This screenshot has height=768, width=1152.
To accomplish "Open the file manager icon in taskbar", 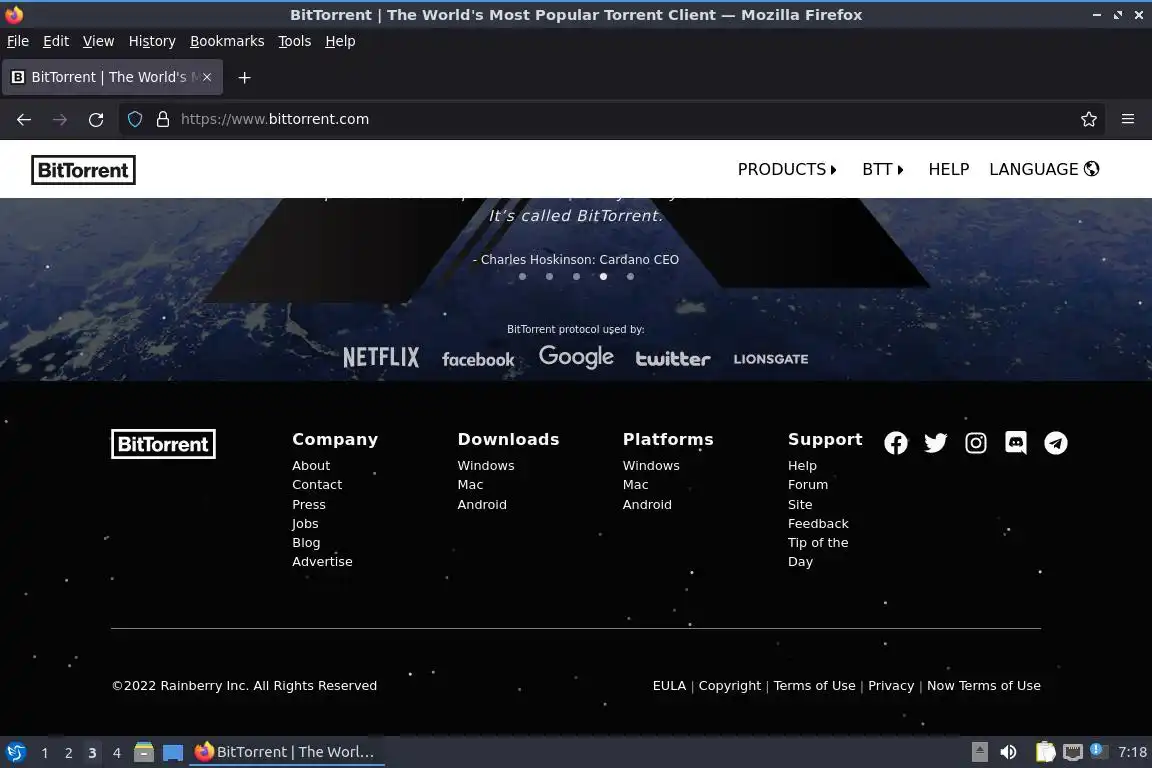I will (x=144, y=752).
